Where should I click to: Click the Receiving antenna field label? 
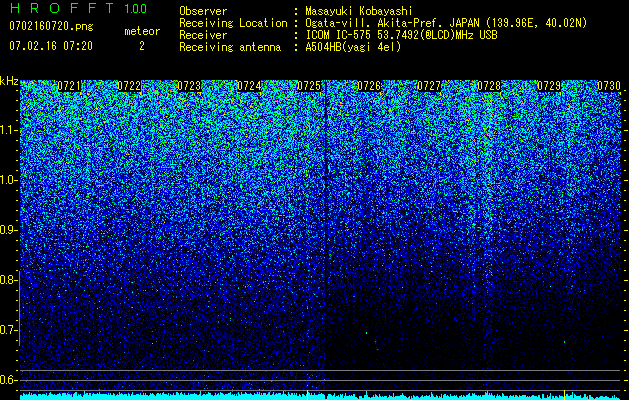(230, 47)
